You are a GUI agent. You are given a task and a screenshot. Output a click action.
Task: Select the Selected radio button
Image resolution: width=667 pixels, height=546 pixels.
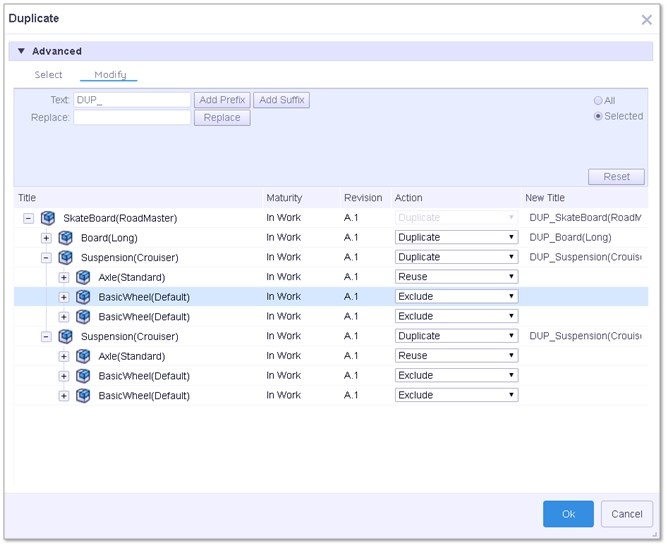[x=598, y=116]
